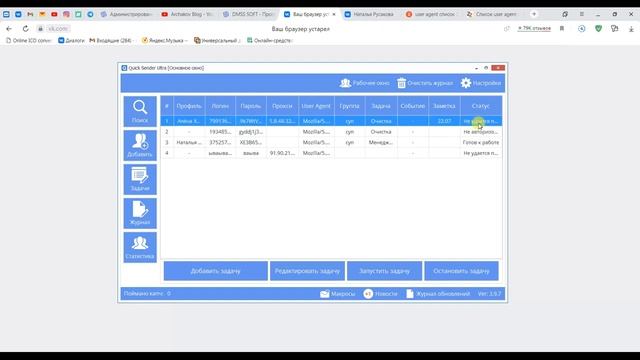Open the Рабочее окно view
This screenshot has height=360, width=640.
point(364,83)
